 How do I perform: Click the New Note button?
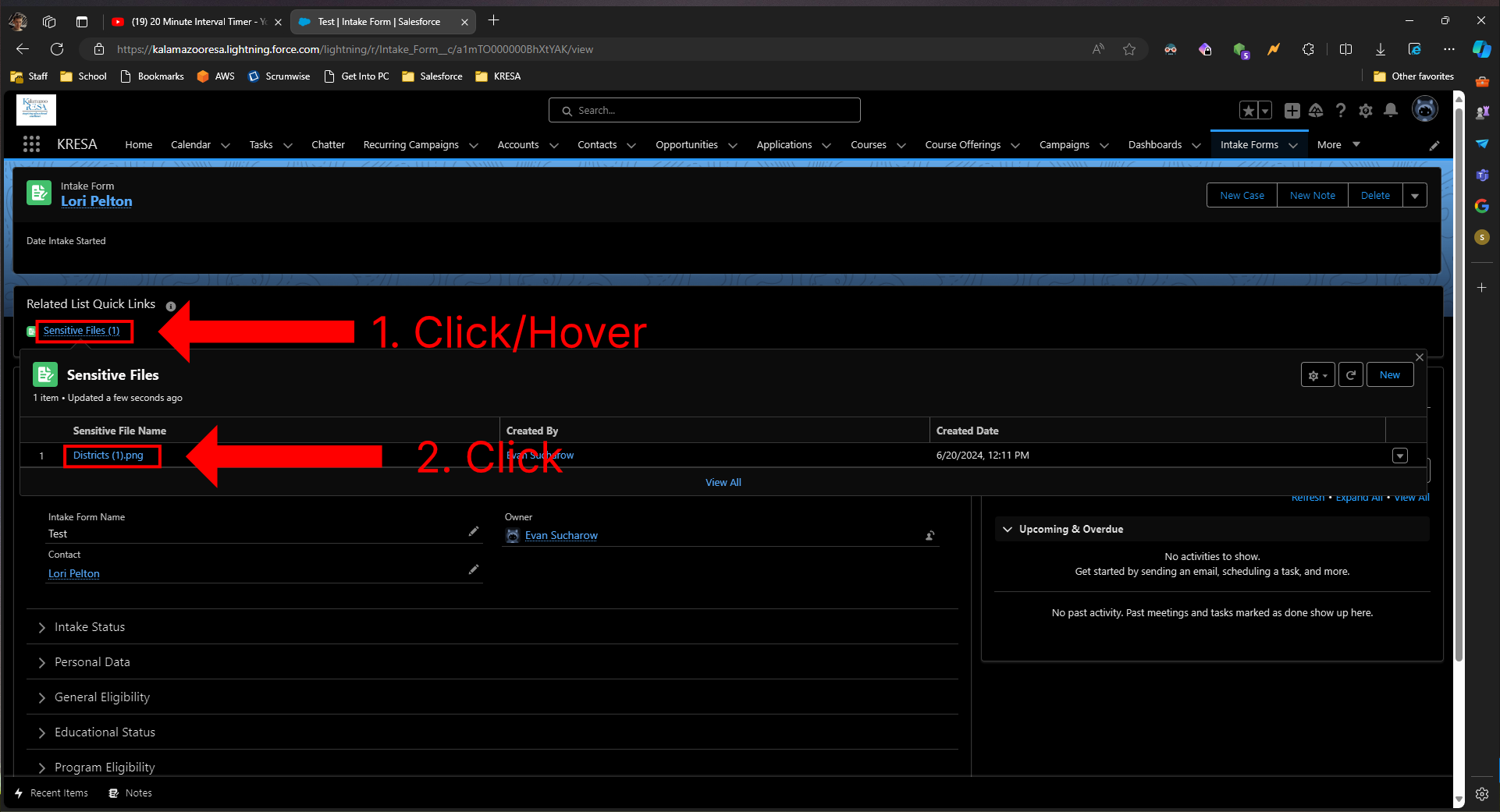(1313, 195)
